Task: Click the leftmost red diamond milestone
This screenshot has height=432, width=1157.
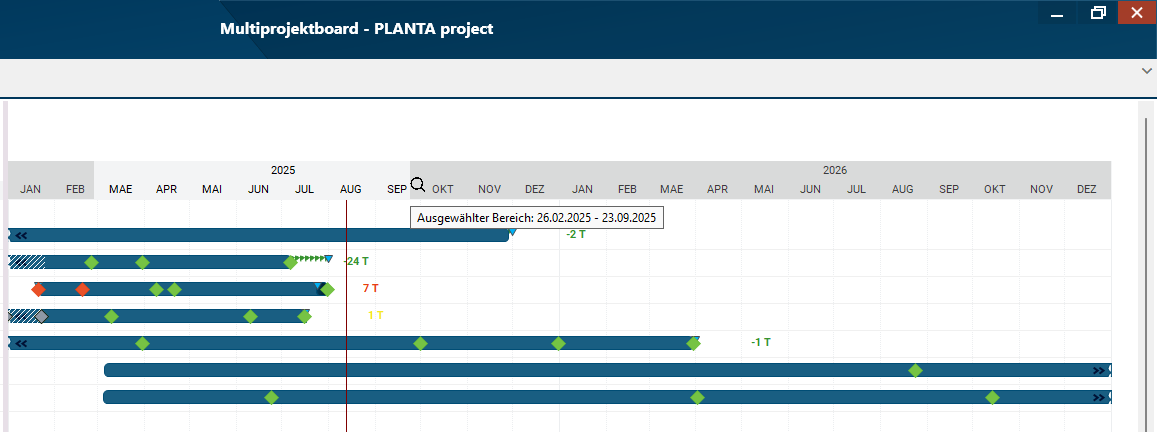Action: click(x=38, y=289)
